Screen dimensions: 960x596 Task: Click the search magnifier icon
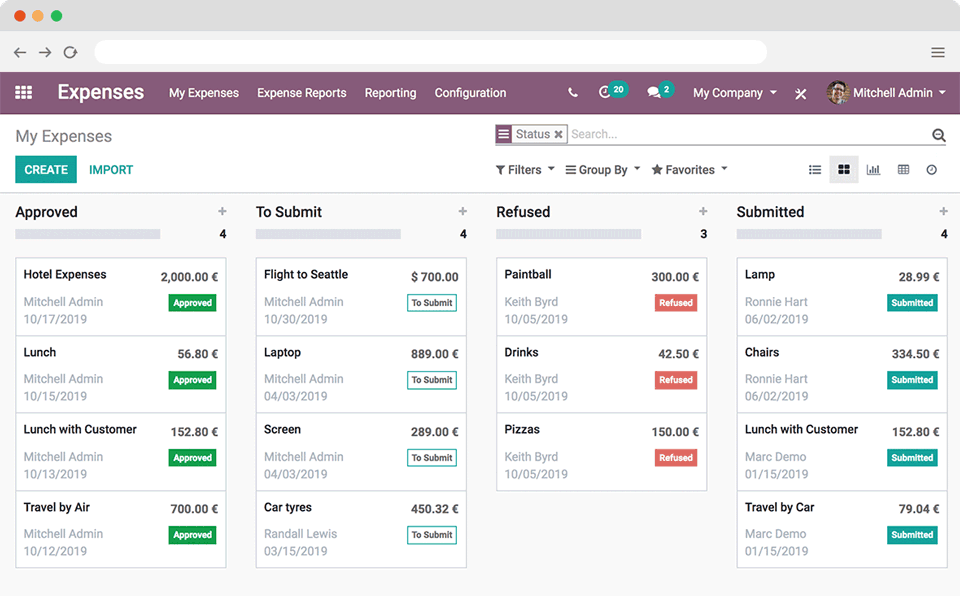pos(938,135)
